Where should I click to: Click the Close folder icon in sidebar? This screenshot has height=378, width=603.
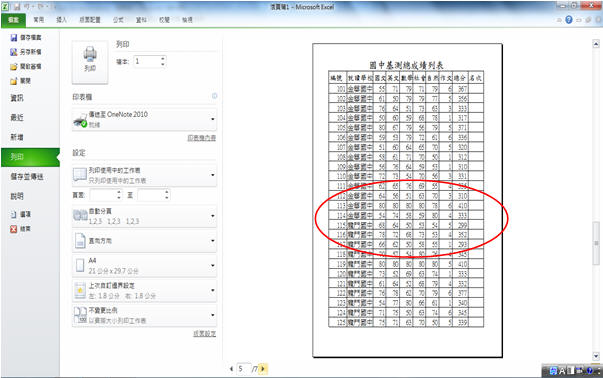14,81
